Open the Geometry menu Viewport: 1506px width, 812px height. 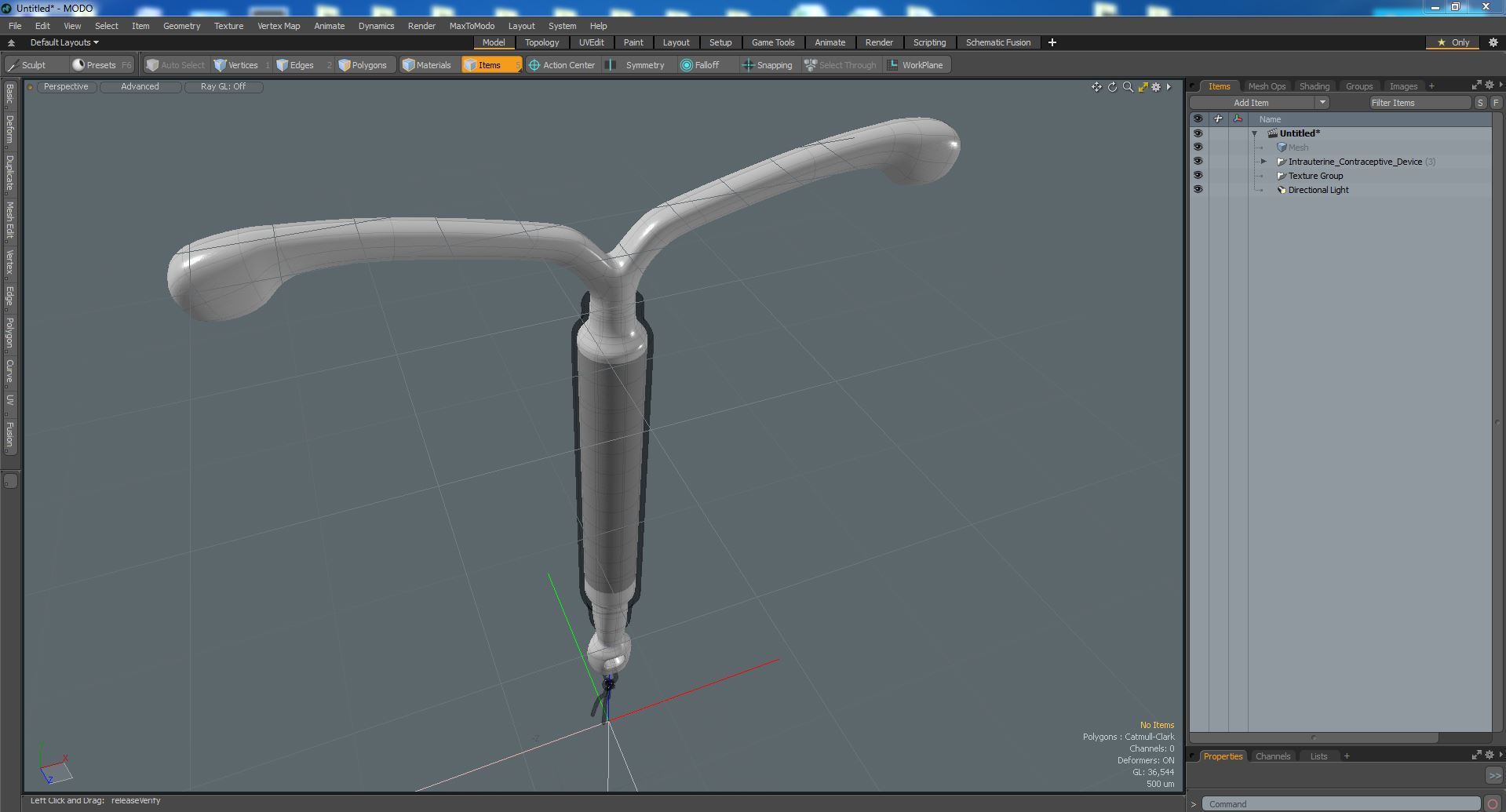181,26
